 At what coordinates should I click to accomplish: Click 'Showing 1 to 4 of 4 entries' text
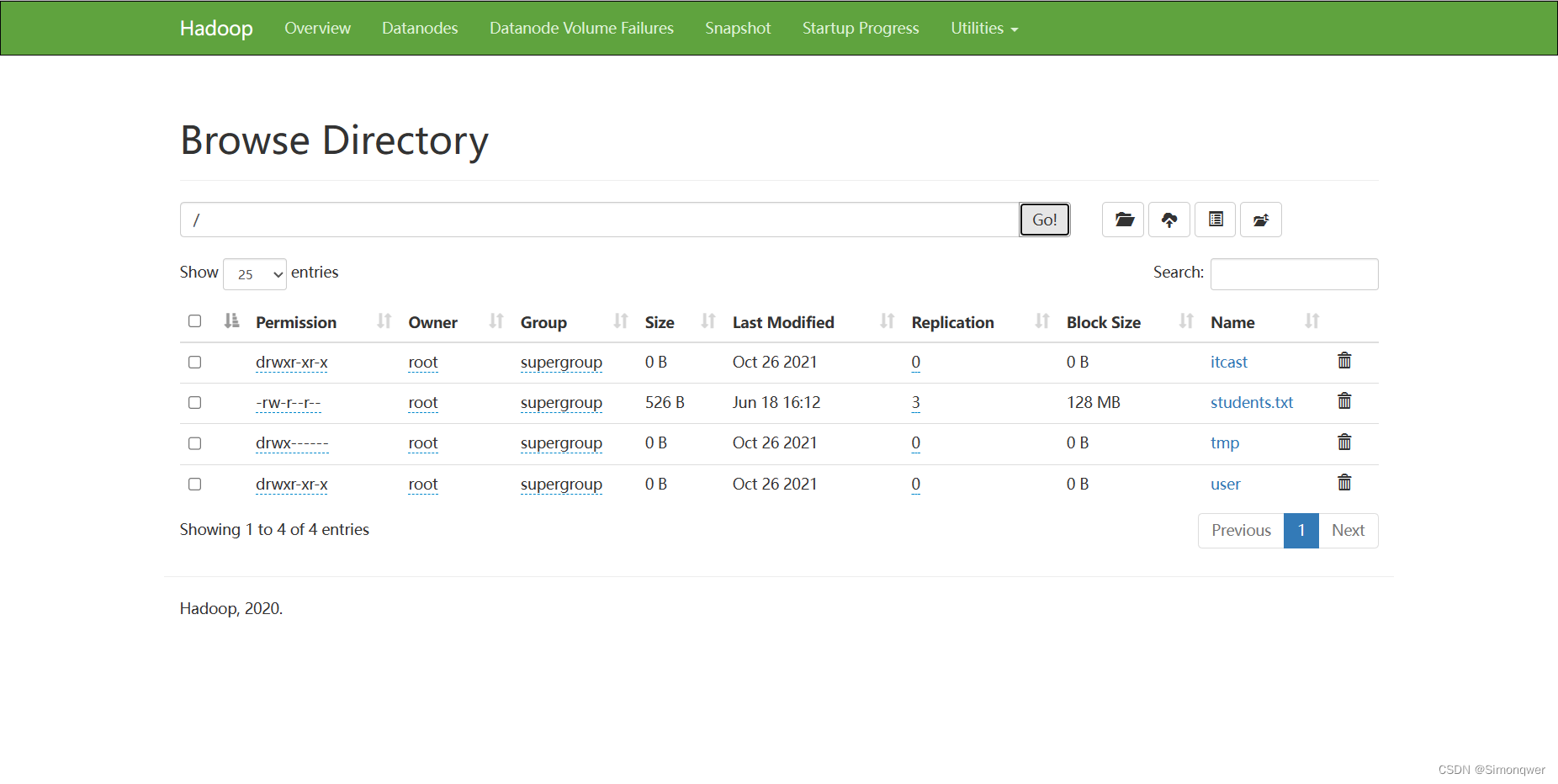[x=274, y=529]
